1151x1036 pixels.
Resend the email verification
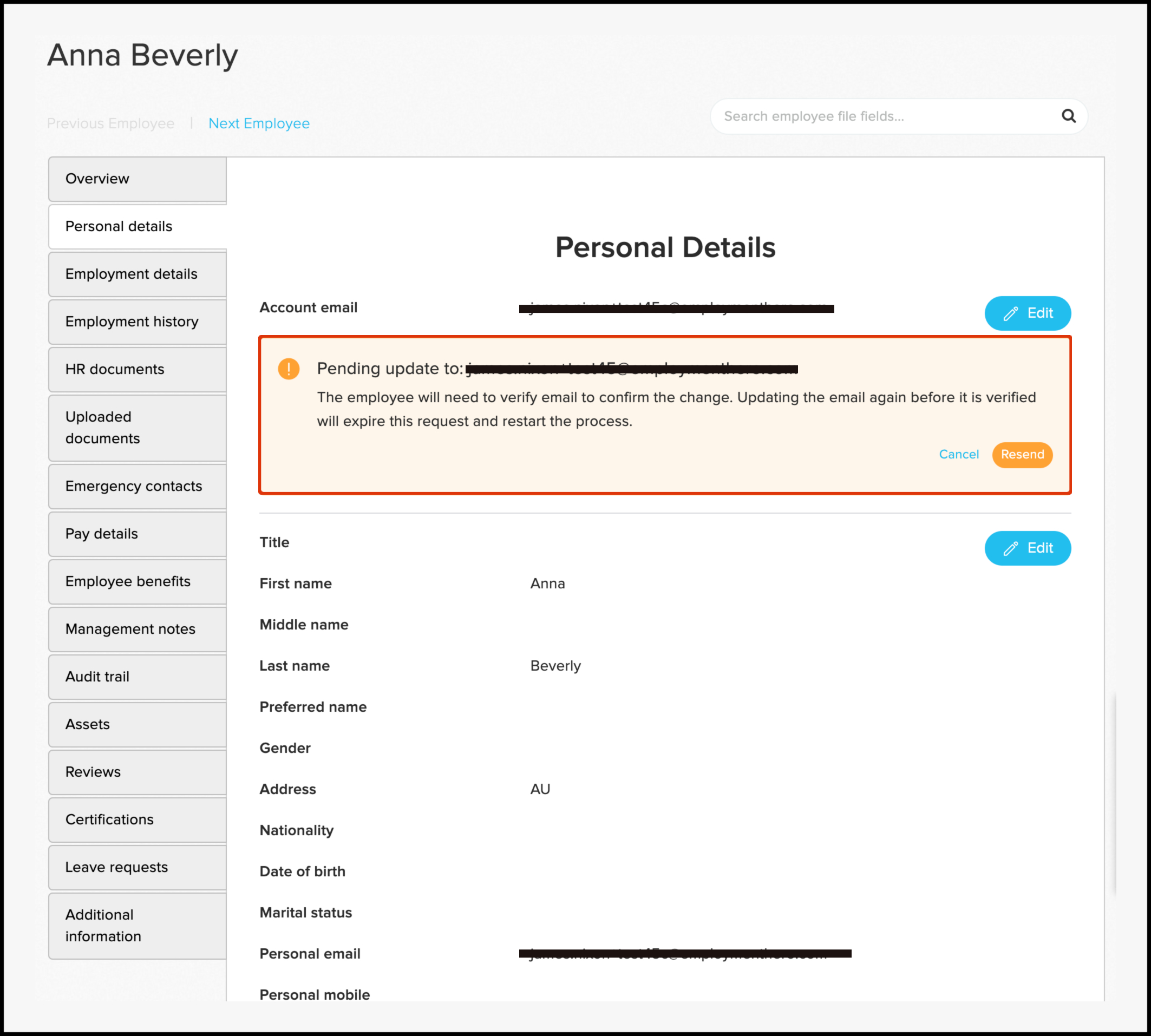pyautogui.click(x=1022, y=455)
